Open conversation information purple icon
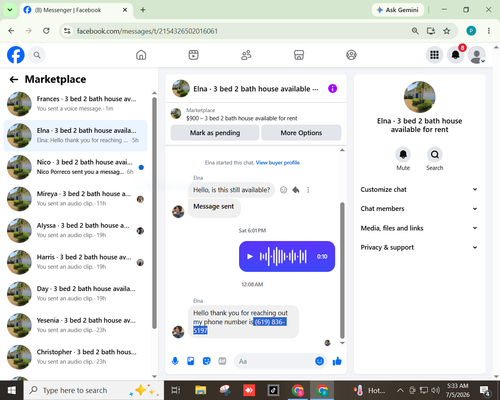Screen dimensions: 500x400 332,88
